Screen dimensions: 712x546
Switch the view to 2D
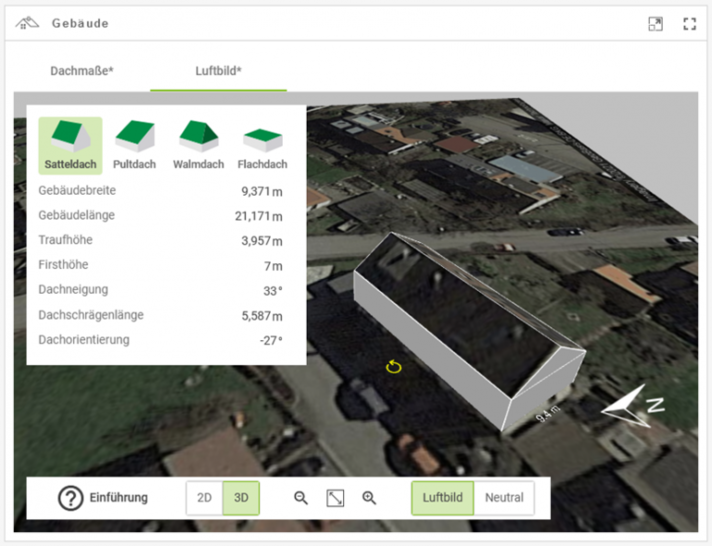point(205,498)
